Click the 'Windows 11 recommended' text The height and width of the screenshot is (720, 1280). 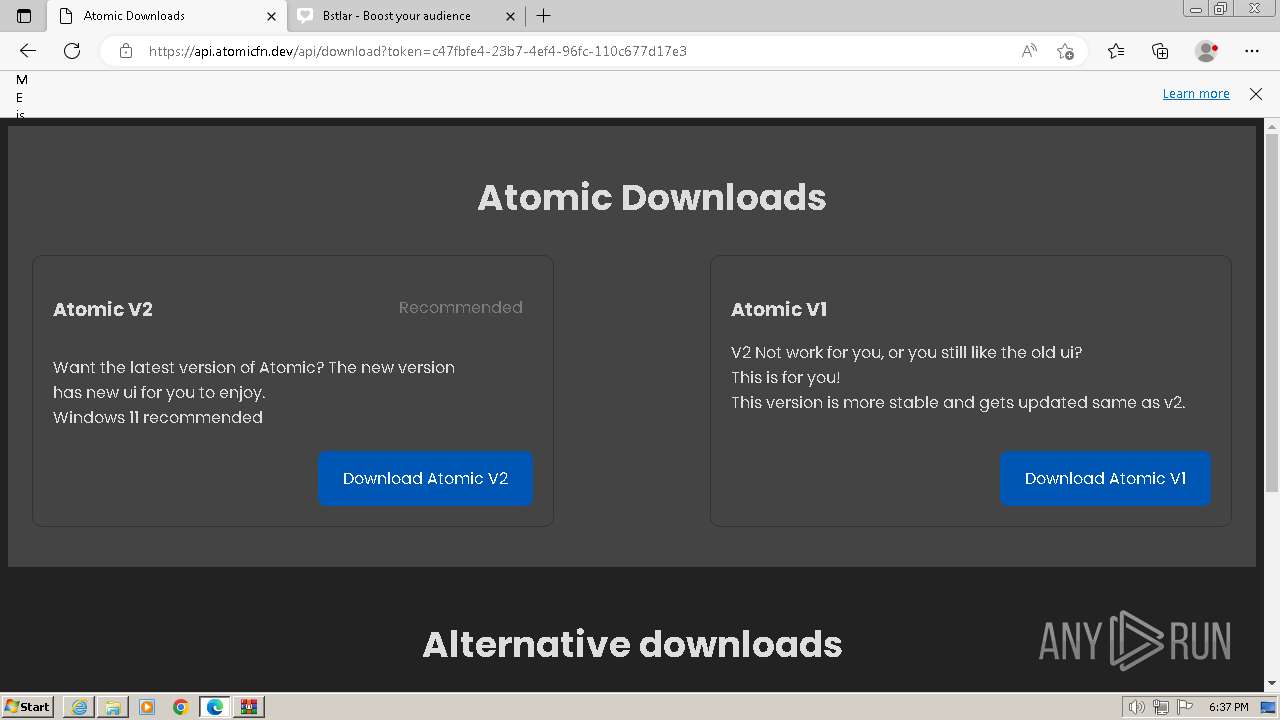click(x=158, y=417)
